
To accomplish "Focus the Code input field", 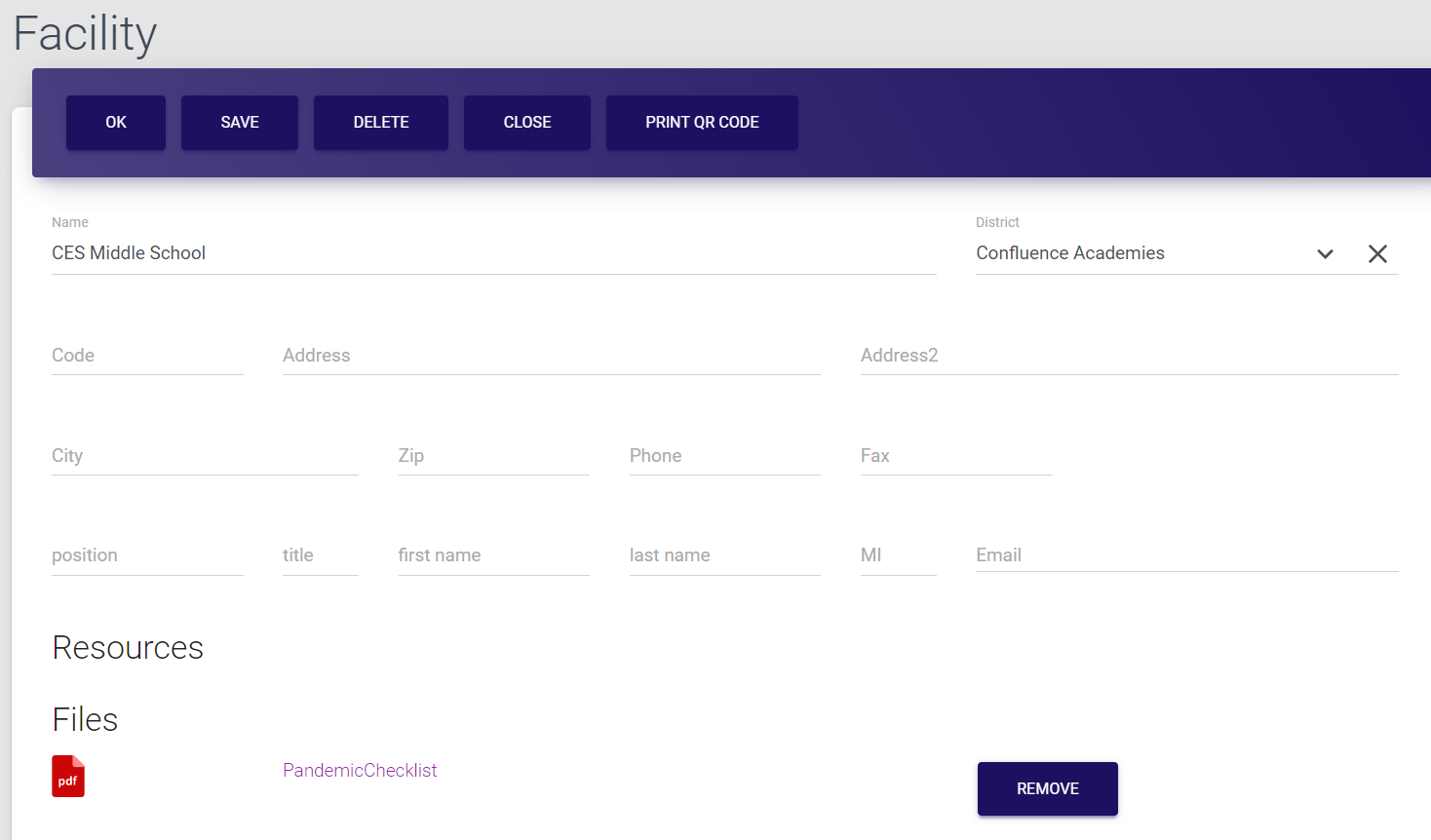I will point(146,356).
